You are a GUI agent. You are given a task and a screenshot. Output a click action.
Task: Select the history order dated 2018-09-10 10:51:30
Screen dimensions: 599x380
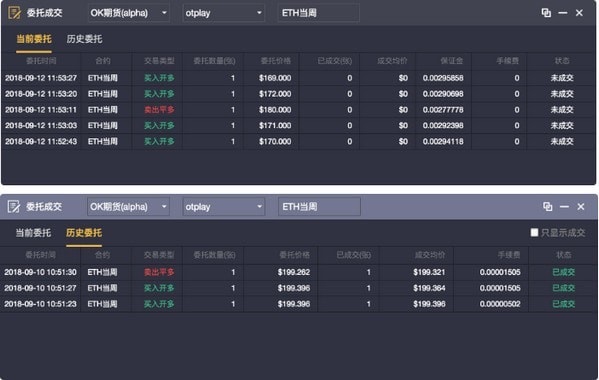coord(298,272)
